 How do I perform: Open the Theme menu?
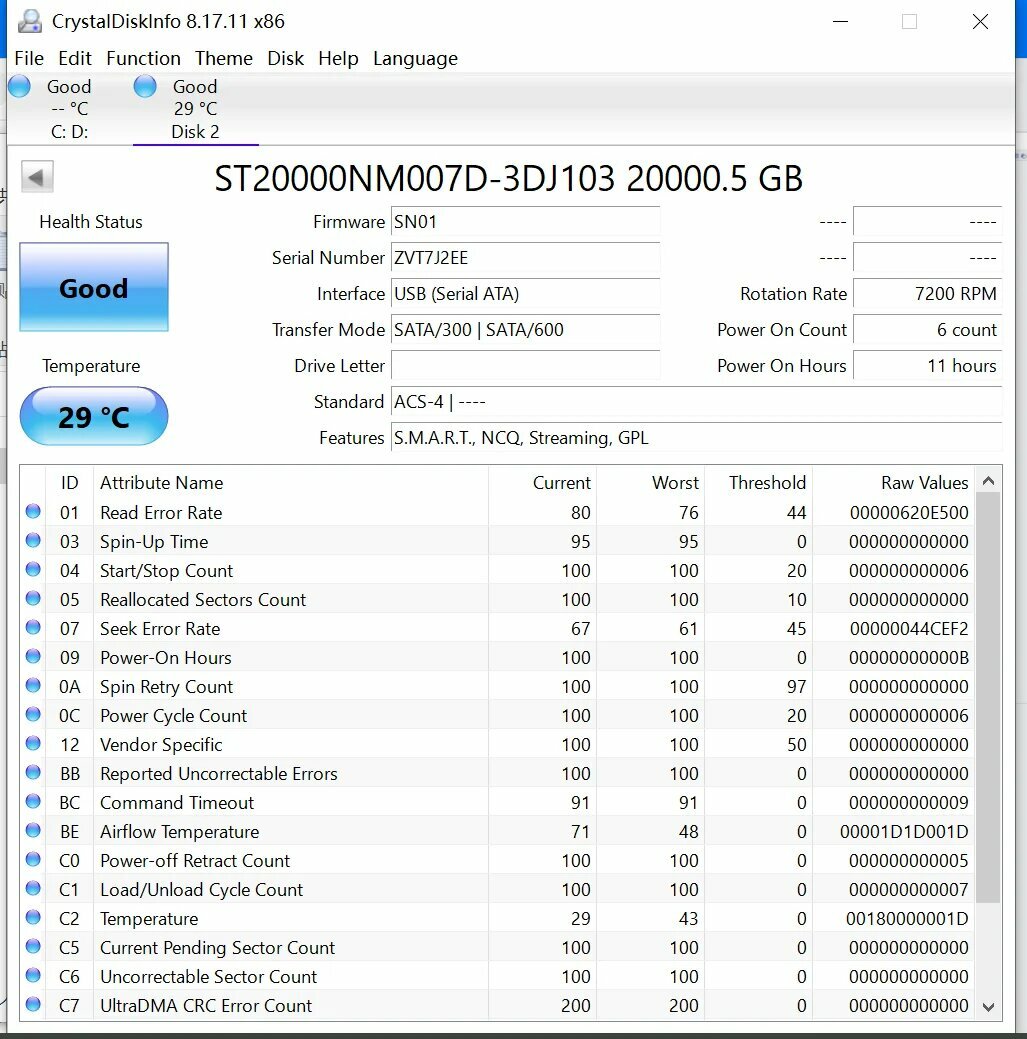pos(224,58)
